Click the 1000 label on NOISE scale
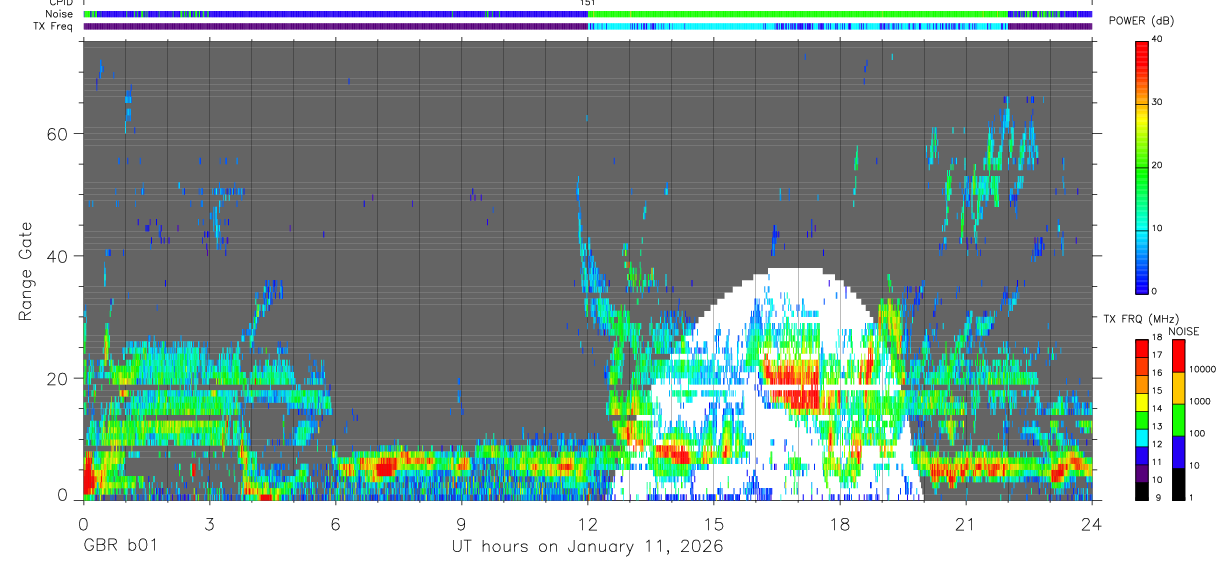The width and height of the screenshot is (1228, 567). 1202,401
